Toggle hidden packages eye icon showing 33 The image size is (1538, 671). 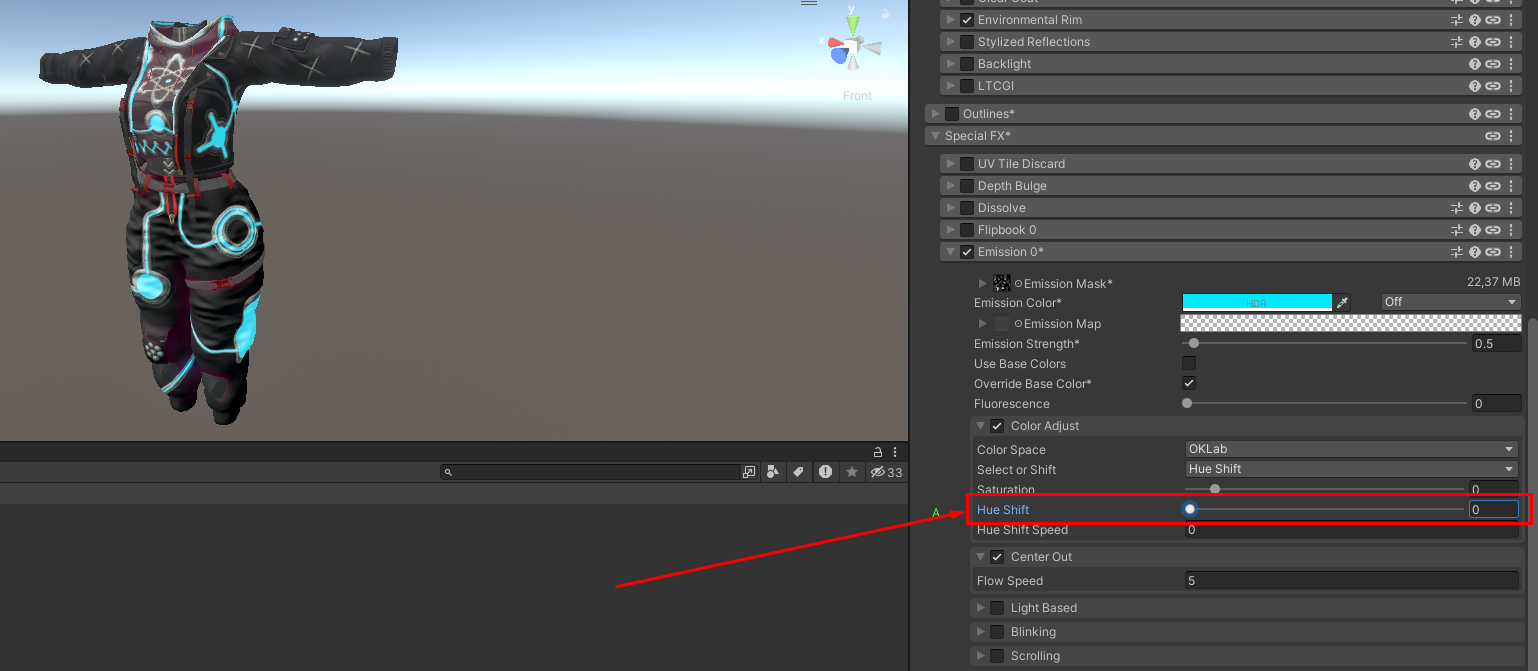click(886, 472)
